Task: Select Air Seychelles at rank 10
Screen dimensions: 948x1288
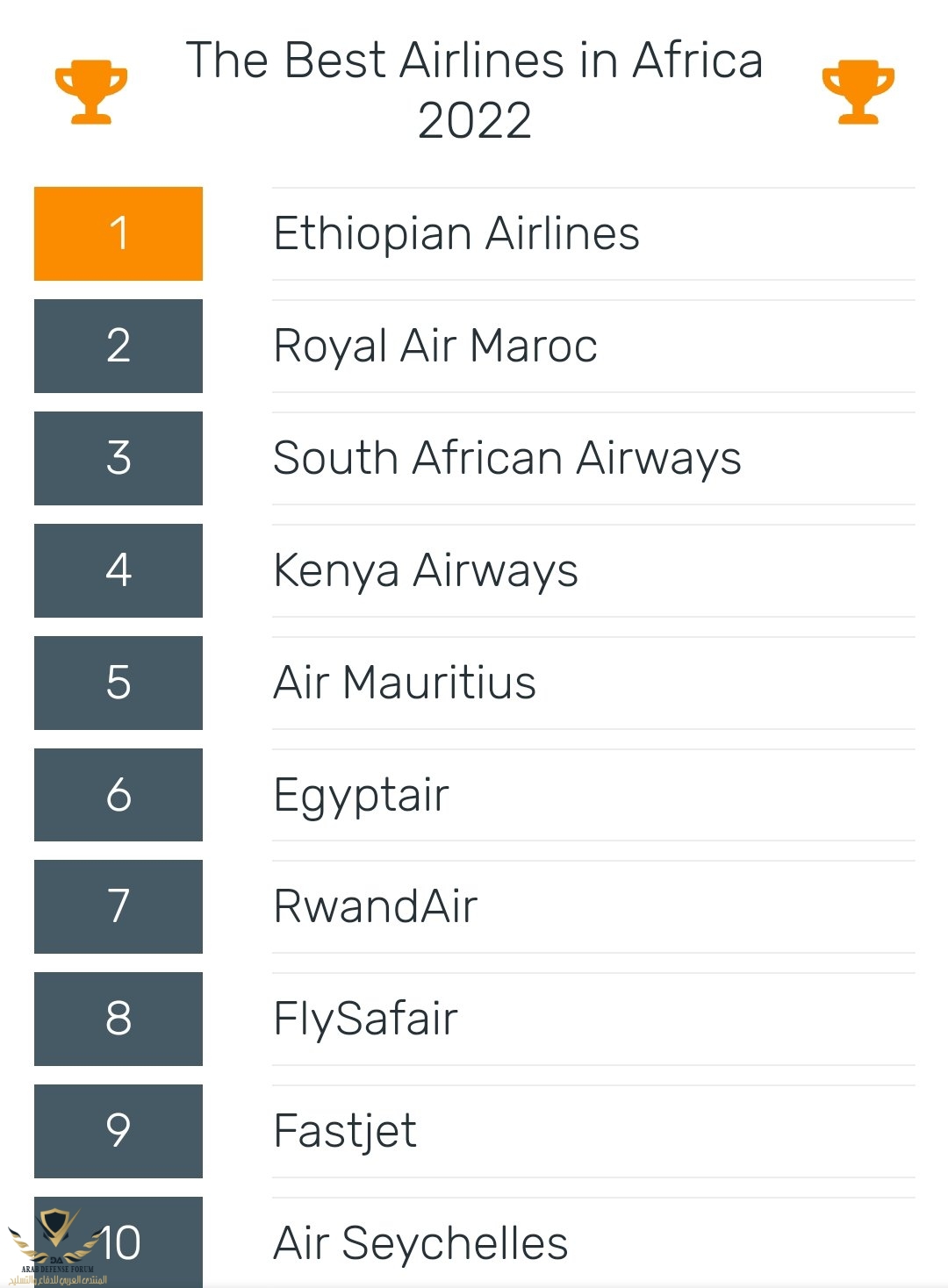Action: point(421,1243)
